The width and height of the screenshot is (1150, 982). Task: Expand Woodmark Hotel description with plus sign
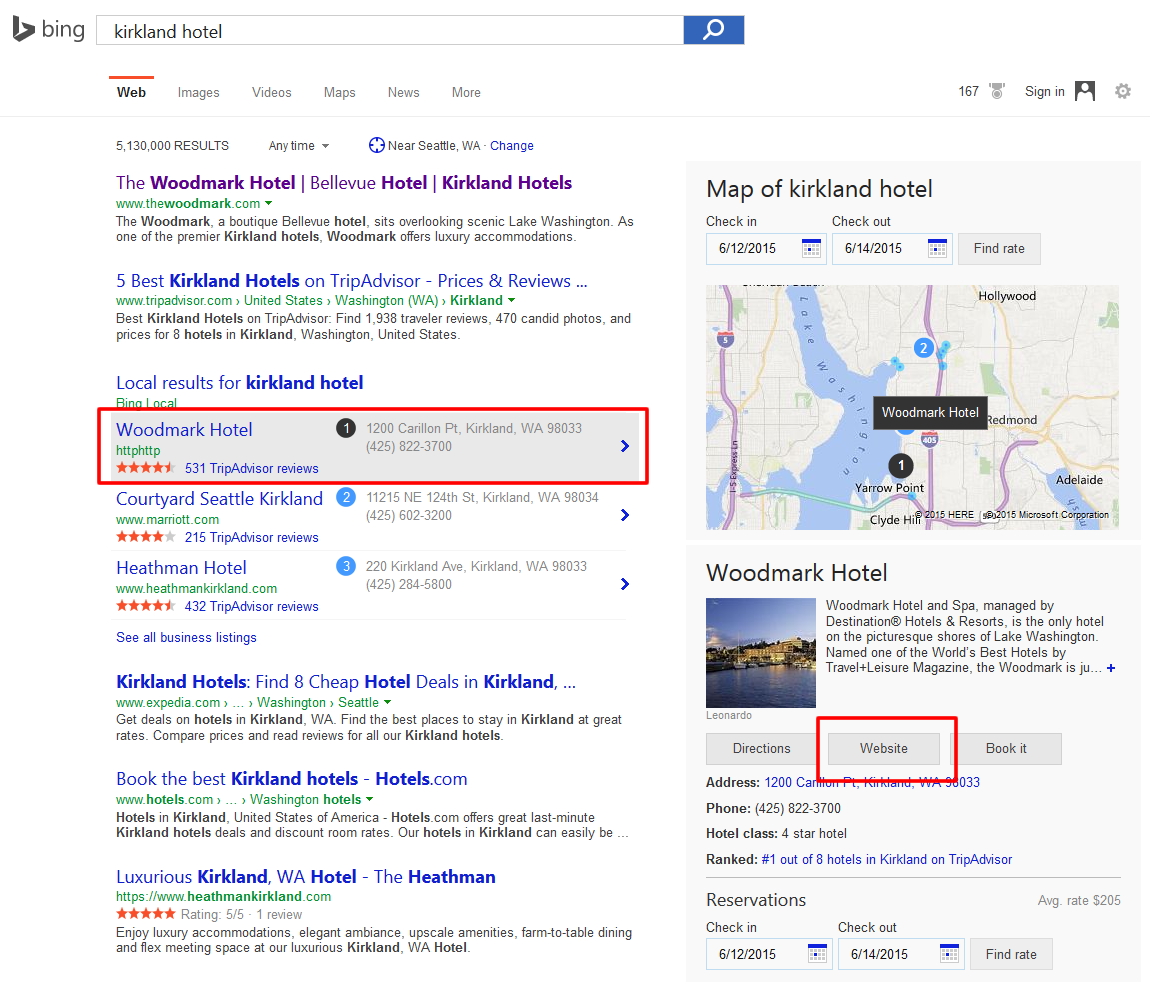[1111, 668]
